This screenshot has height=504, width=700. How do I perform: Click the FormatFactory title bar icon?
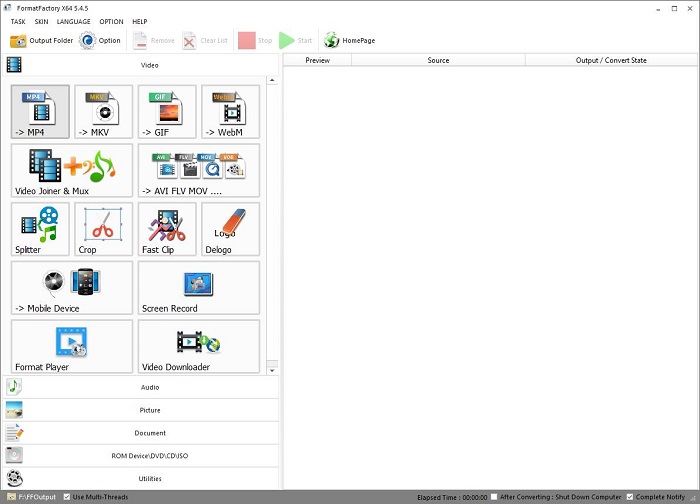point(8,8)
